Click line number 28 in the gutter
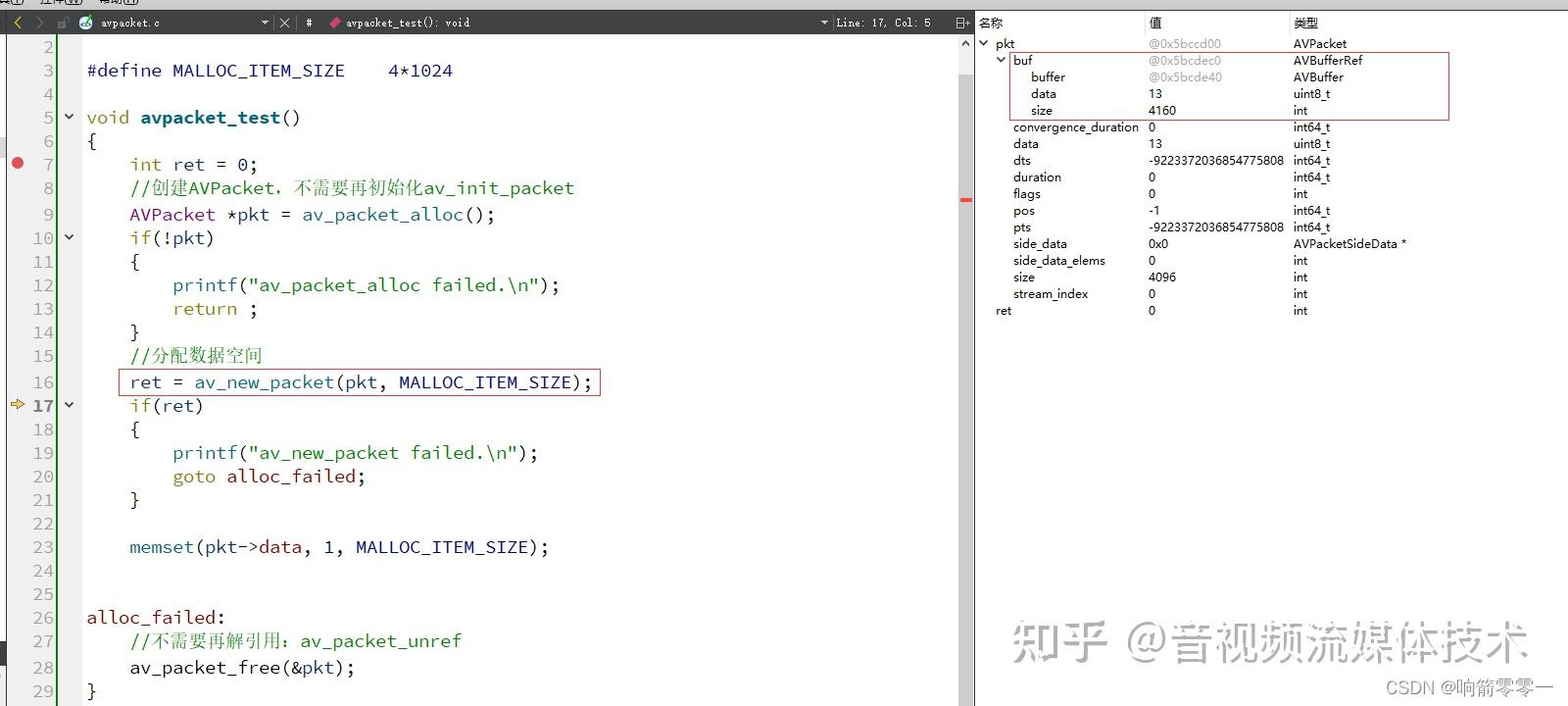1568x706 pixels. coord(43,667)
